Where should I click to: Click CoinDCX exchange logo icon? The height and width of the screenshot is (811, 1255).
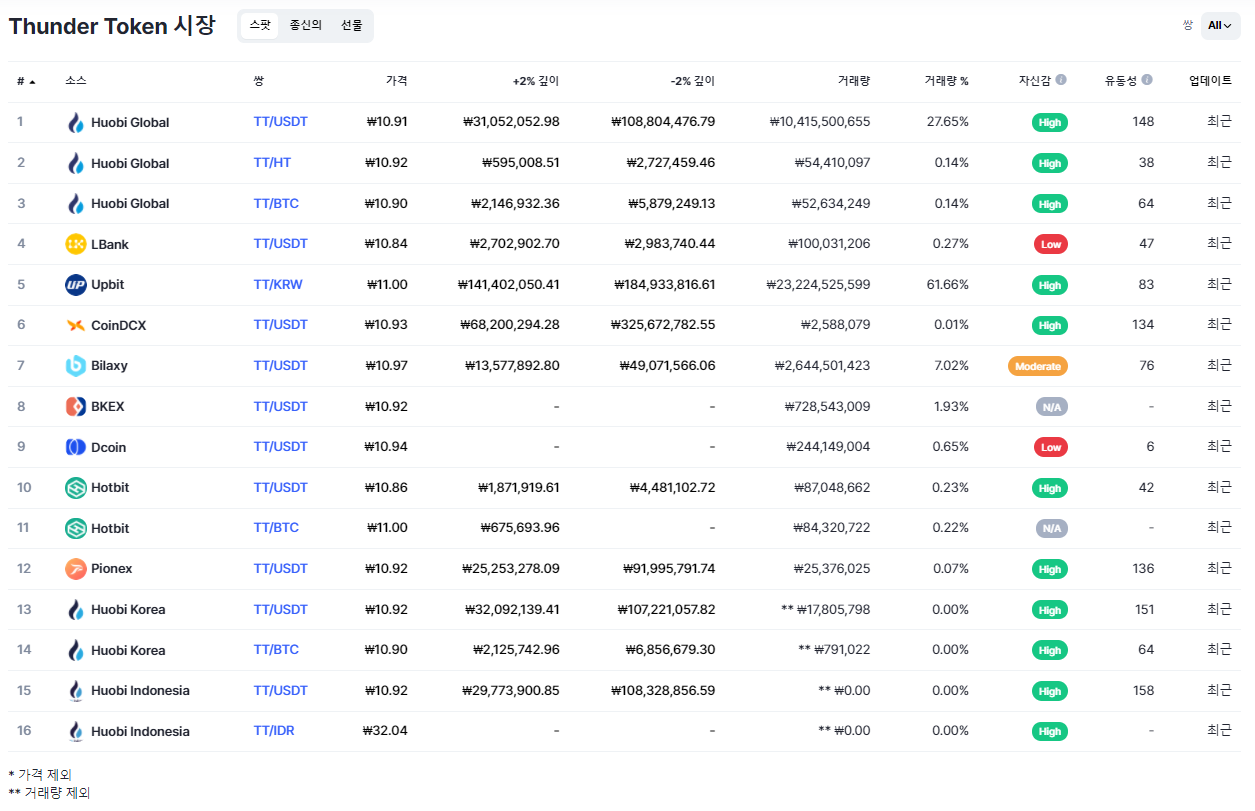coord(76,325)
